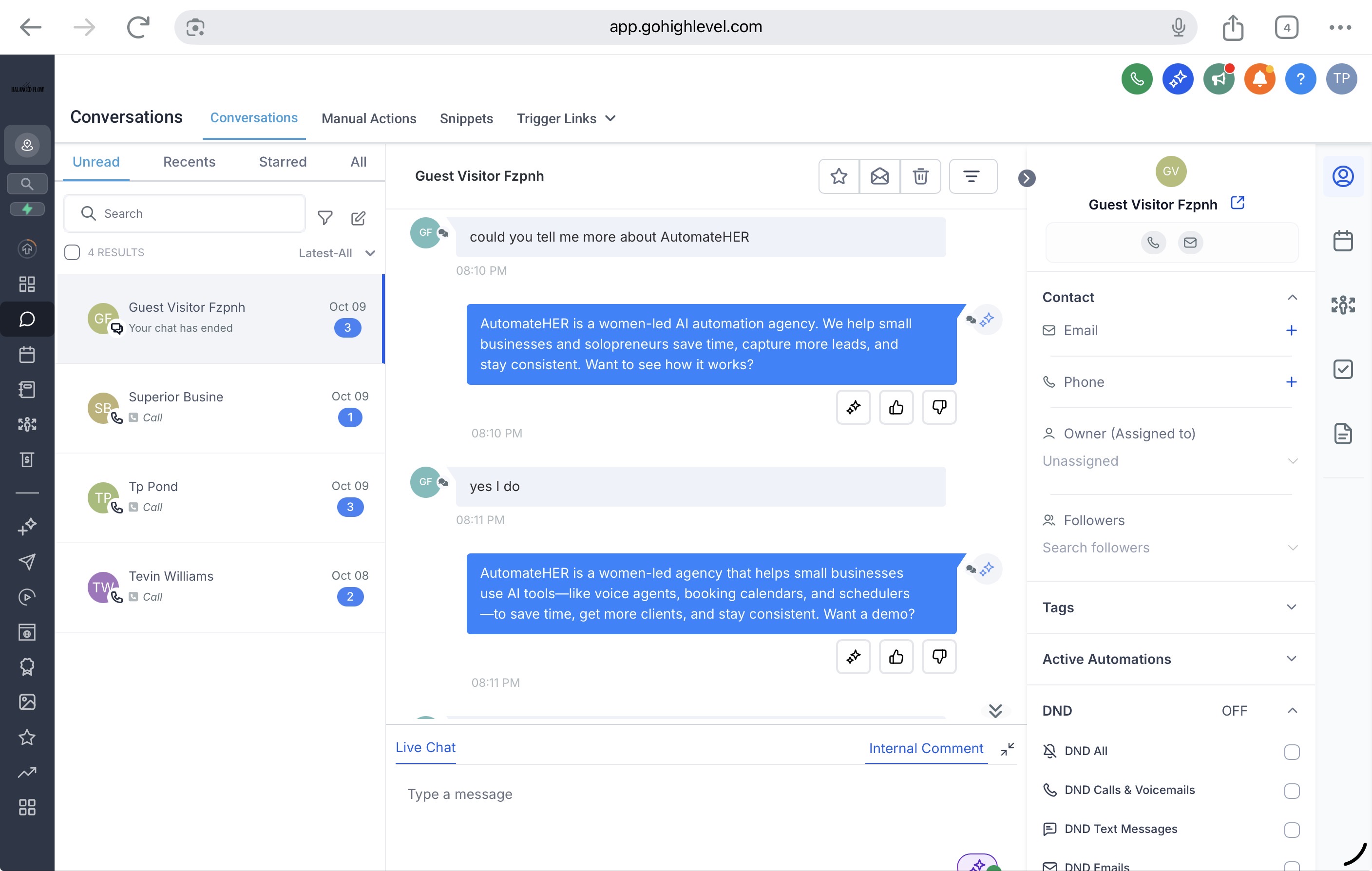The height and width of the screenshot is (871, 1372).
Task: Expand the Tags section
Action: (1291, 607)
